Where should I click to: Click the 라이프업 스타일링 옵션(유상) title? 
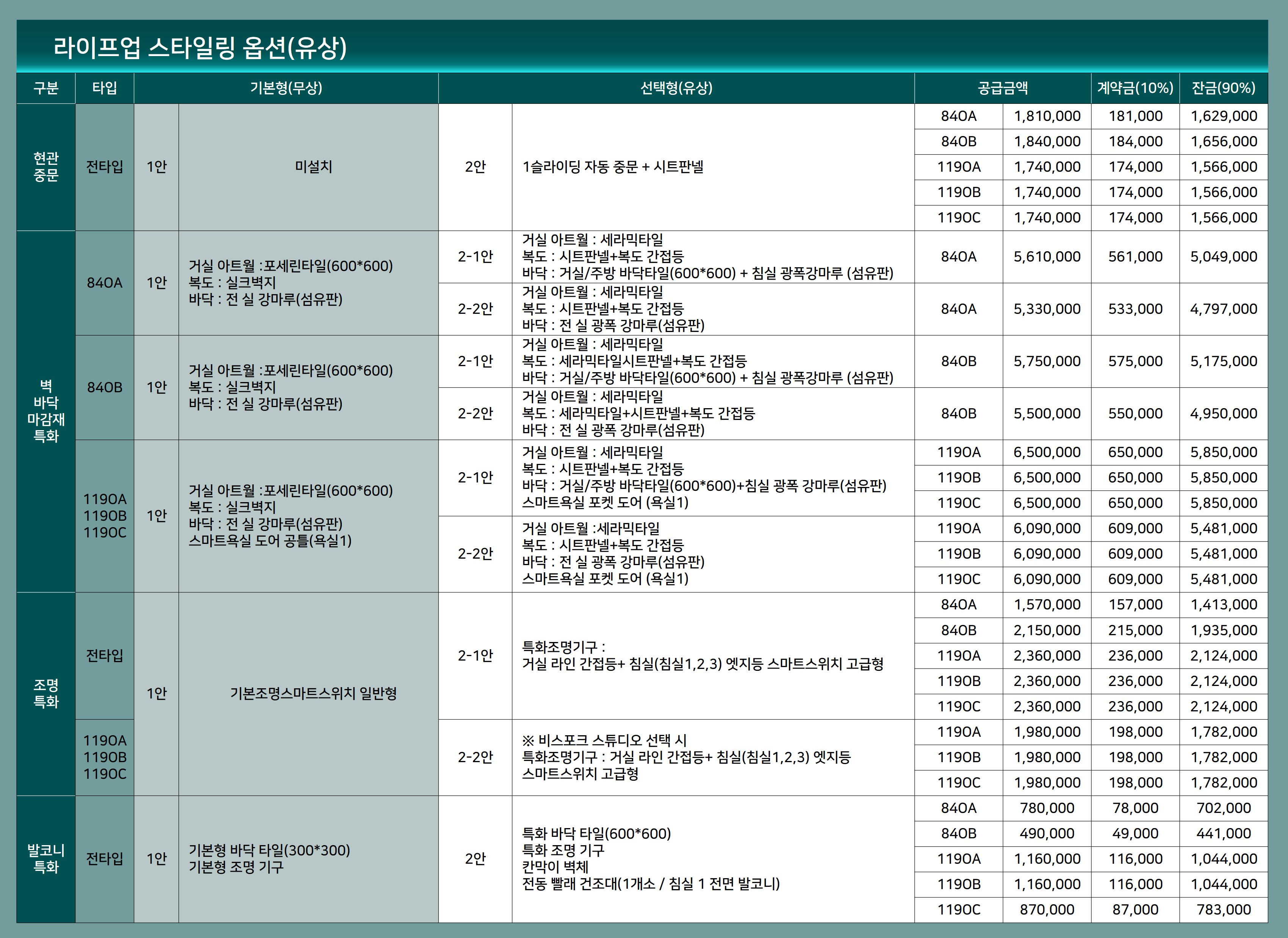pyautogui.click(x=200, y=48)
